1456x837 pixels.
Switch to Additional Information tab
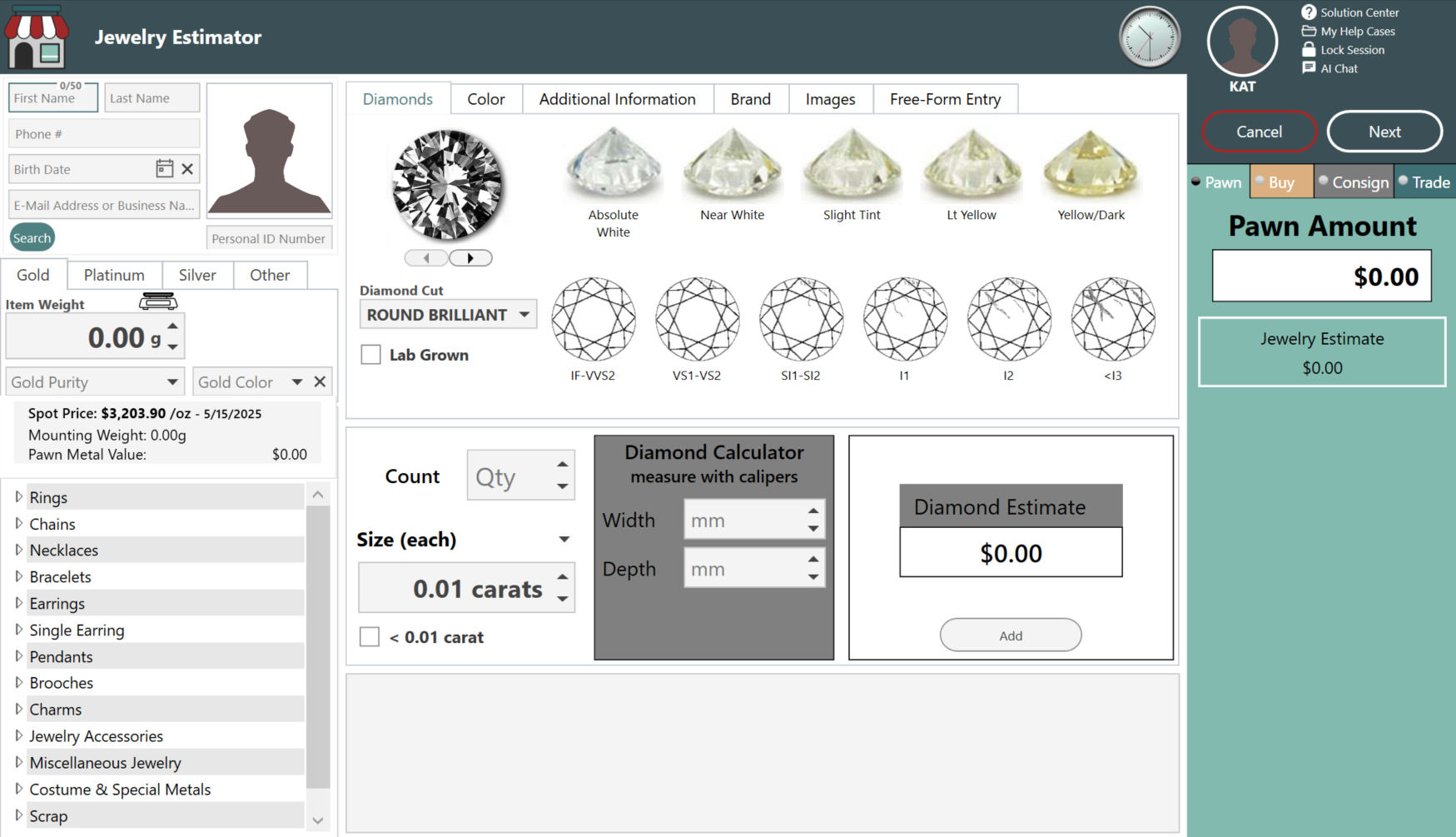[x=618, y=99]
